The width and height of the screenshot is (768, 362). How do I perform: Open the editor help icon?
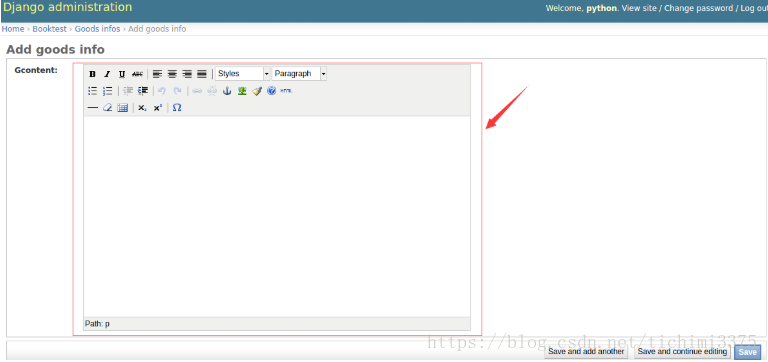[x=271, y=91]
